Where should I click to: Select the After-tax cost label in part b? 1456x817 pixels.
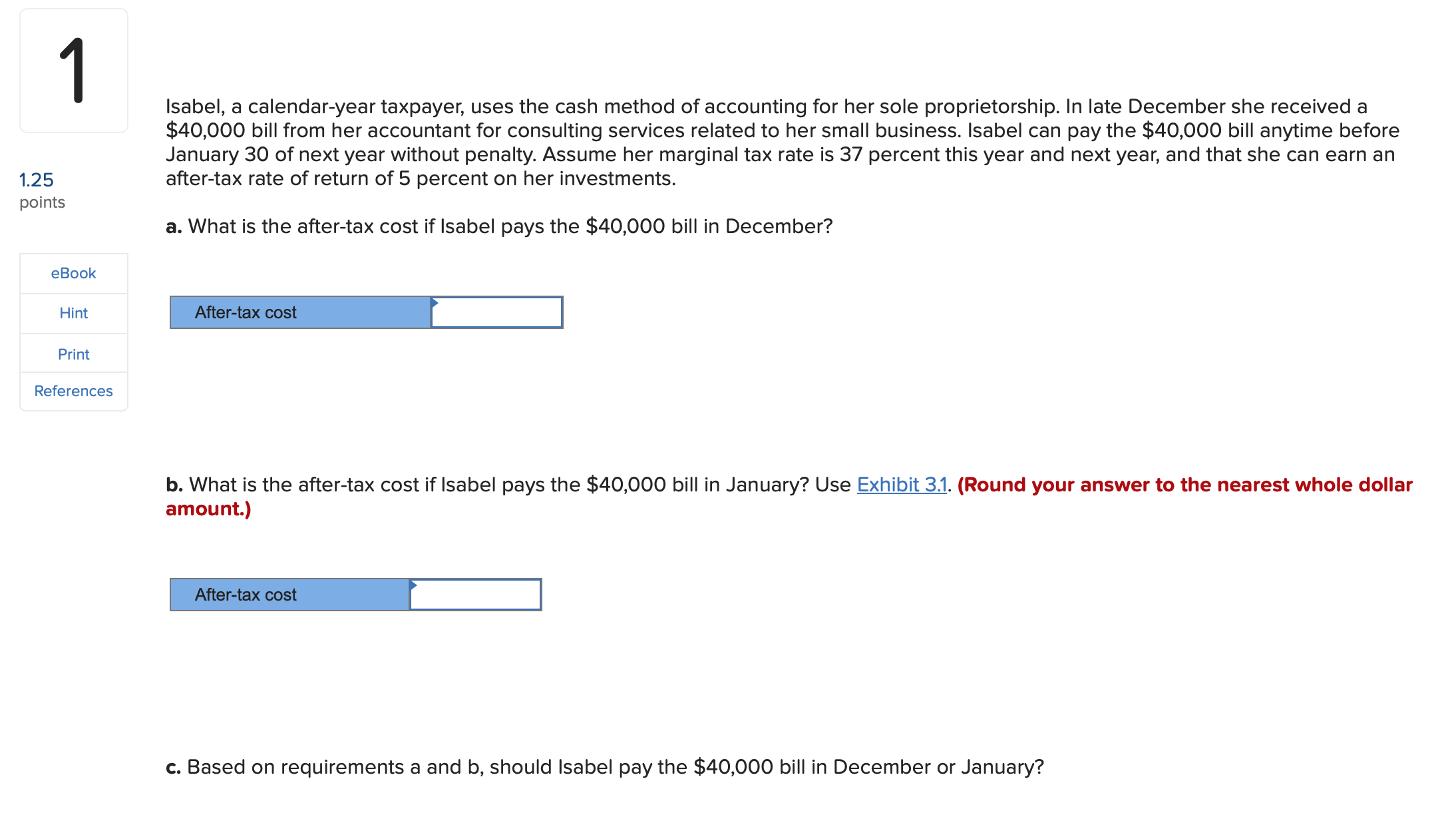(245, 595)
